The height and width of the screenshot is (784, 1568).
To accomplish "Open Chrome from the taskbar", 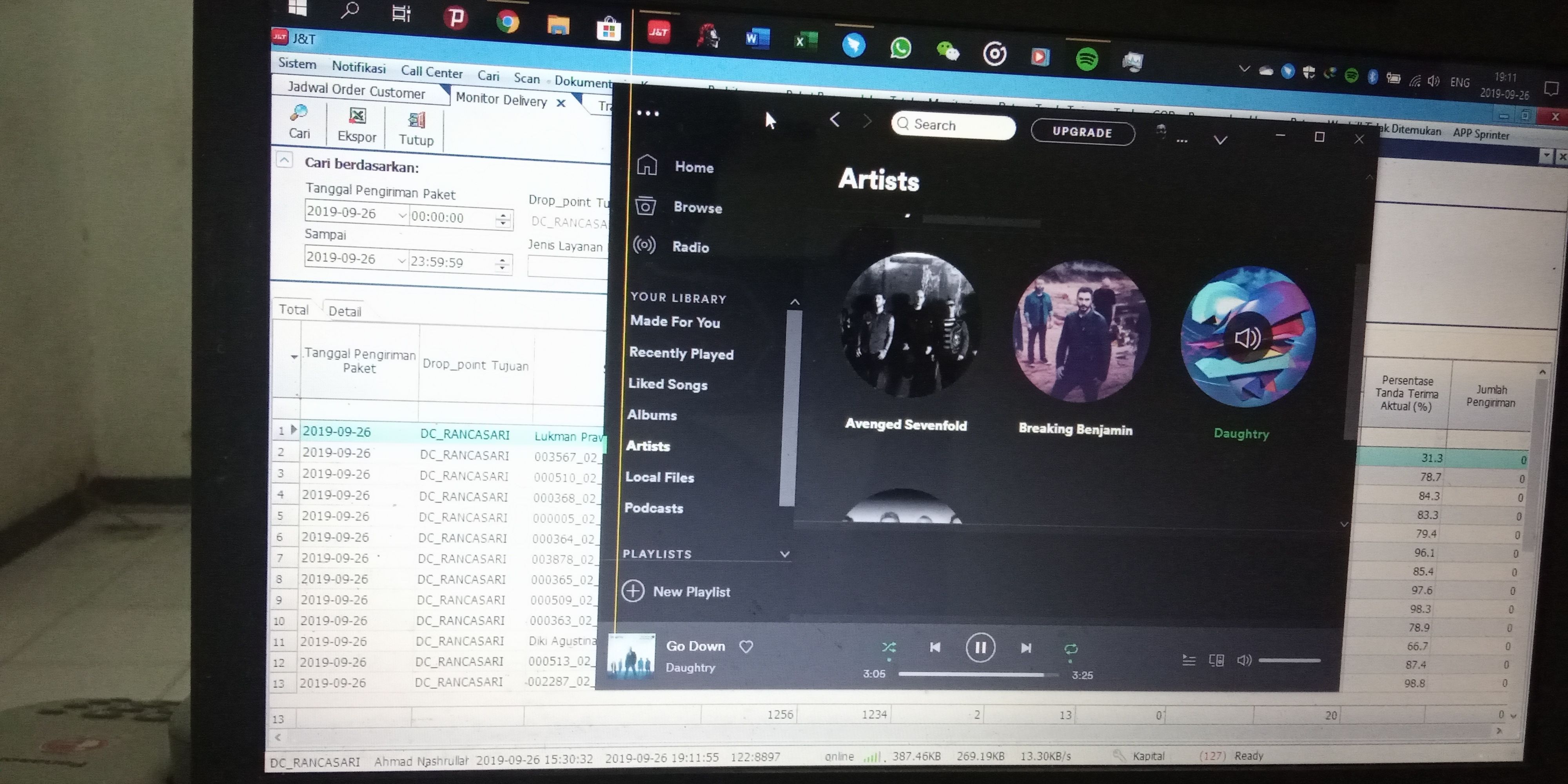I will coord(507,21).
